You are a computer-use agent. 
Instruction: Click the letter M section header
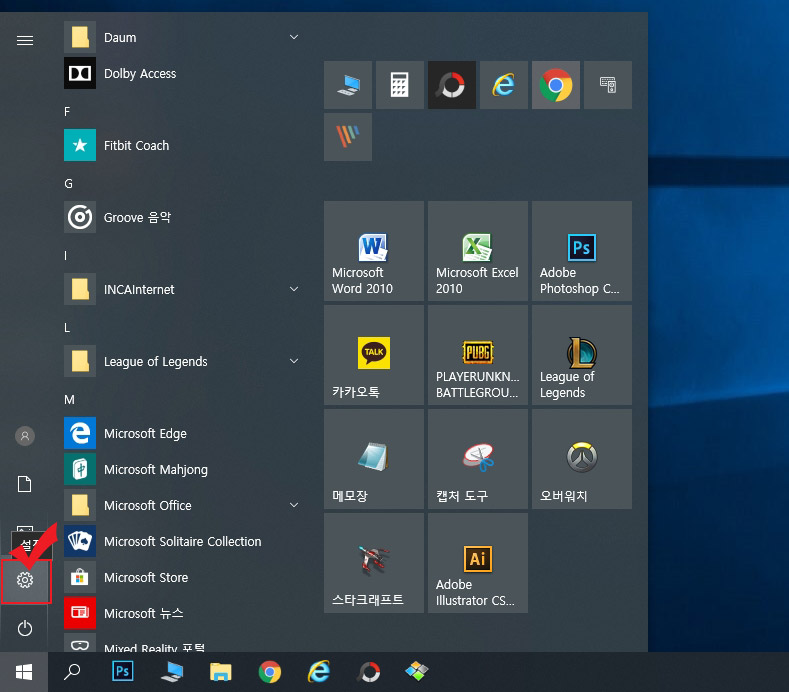(69, 400)
